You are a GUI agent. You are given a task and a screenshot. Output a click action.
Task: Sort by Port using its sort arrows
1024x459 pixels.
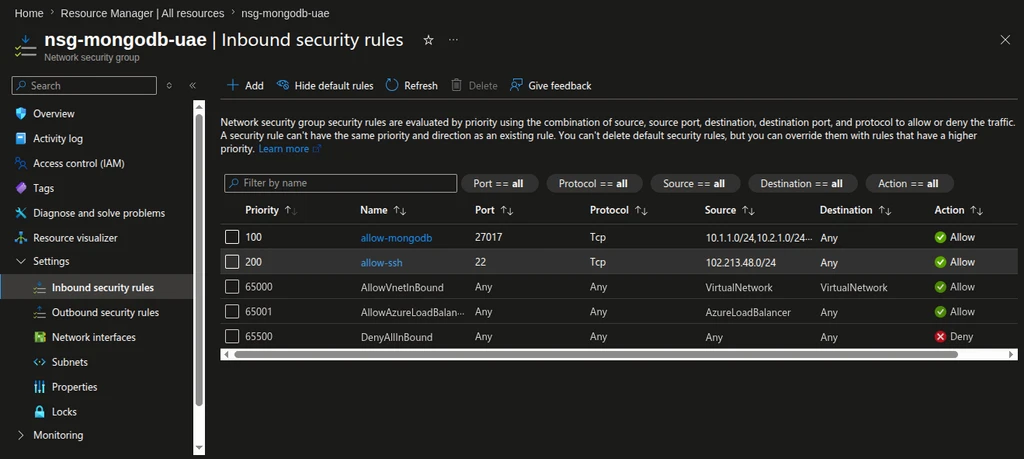pos(506,210)
